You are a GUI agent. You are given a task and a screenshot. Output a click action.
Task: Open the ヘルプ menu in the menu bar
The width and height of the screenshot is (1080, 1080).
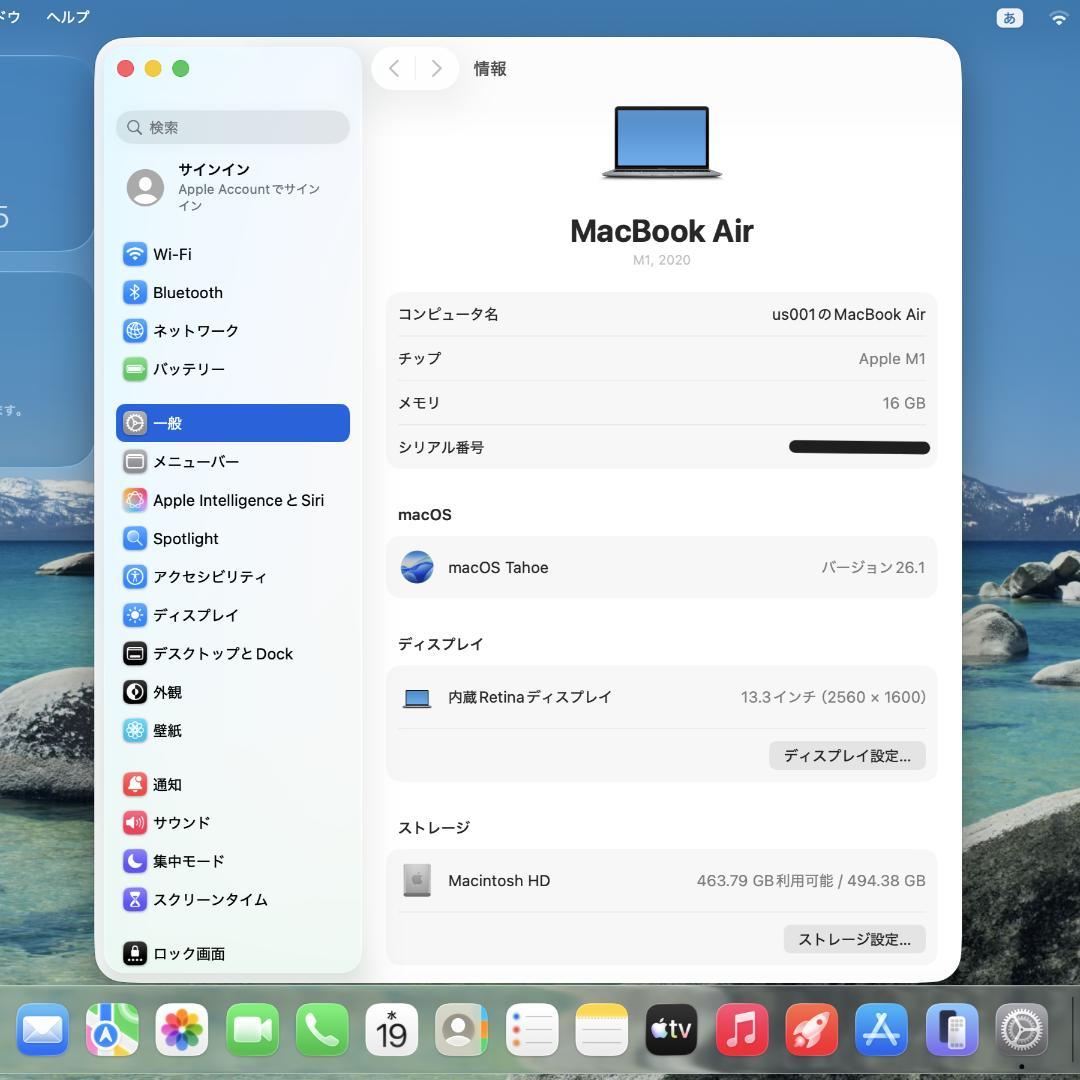click(65, 16)
